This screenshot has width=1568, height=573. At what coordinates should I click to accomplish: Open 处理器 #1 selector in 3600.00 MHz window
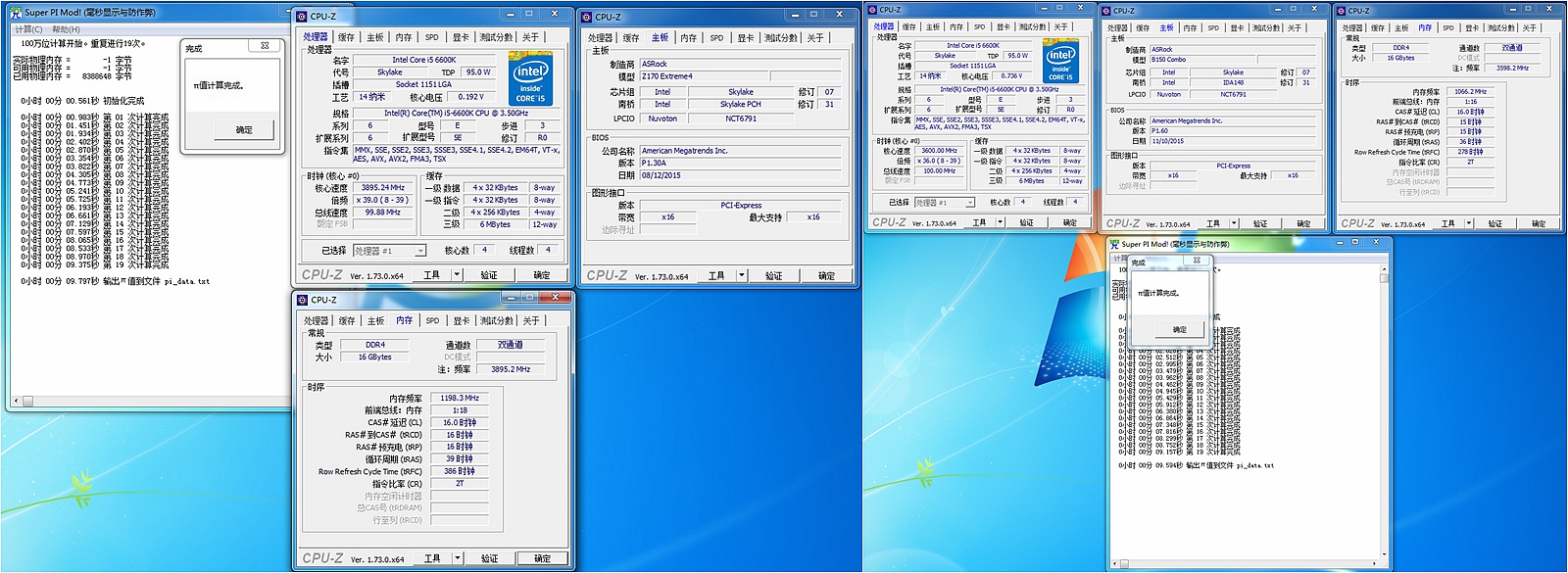(x=945, y=203)
